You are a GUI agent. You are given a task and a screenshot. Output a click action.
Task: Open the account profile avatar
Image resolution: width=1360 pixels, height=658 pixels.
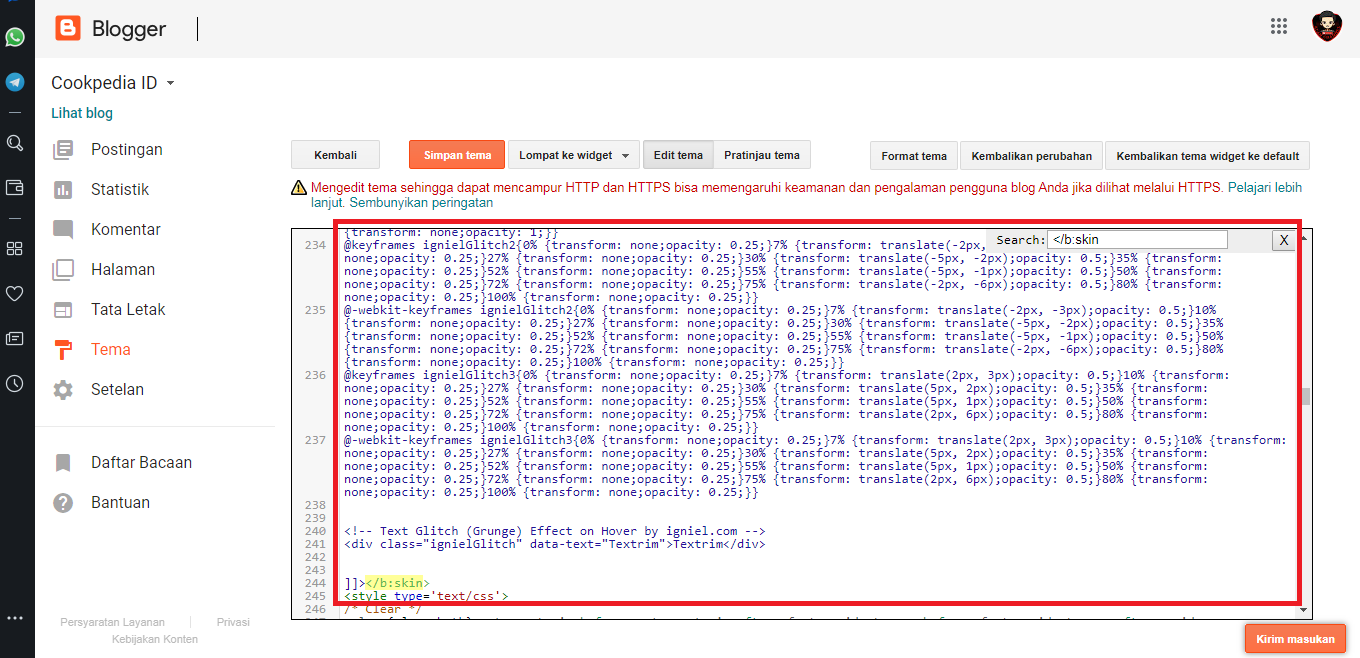pyautogui.click(x=1326, y=27)
